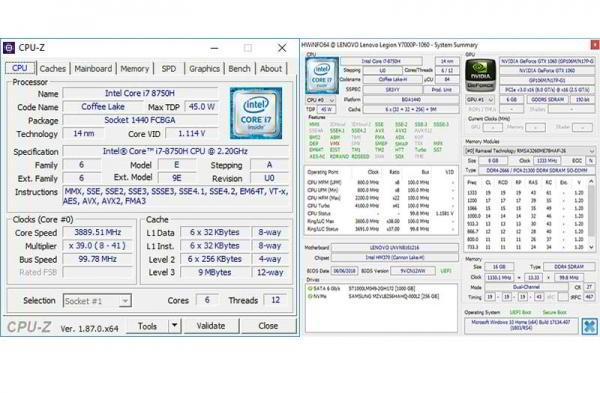The width and height of the screenshot is (600, 393).
Task: Click the Intel Core i7 logo in CPU-Z
Action: [x=256, y=113]
